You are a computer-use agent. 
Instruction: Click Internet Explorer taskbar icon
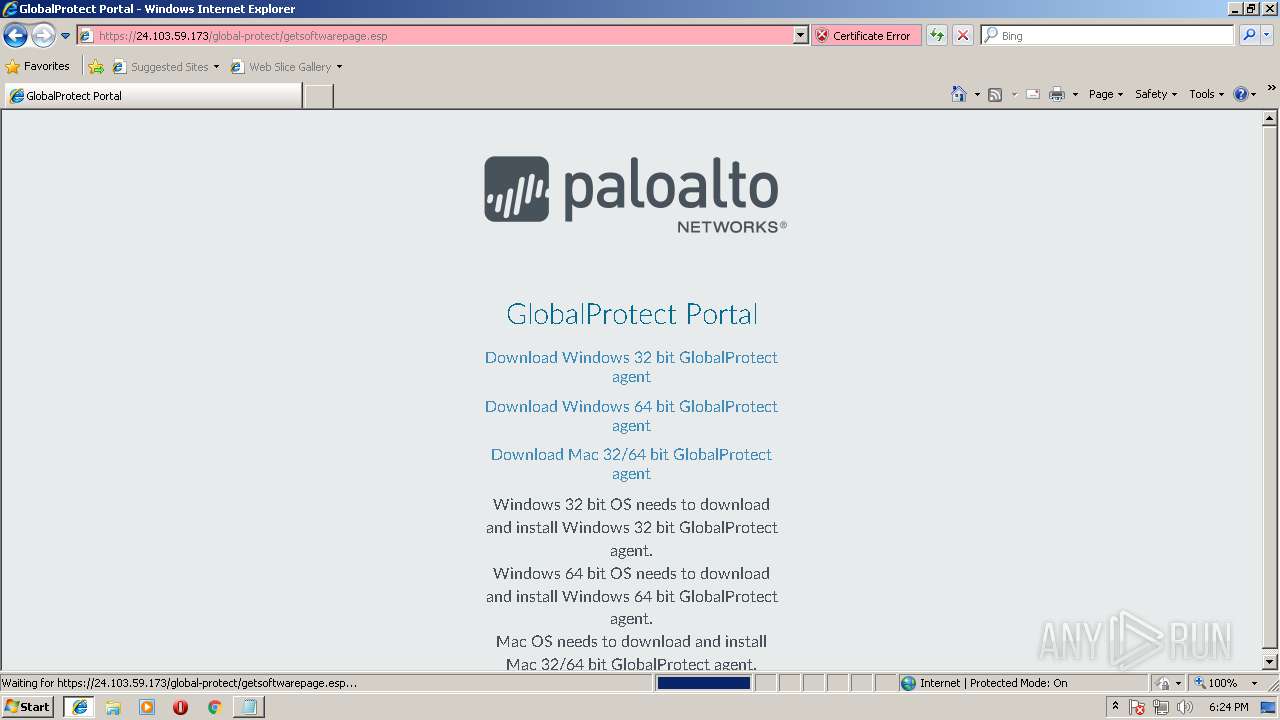tap(79, 707)
